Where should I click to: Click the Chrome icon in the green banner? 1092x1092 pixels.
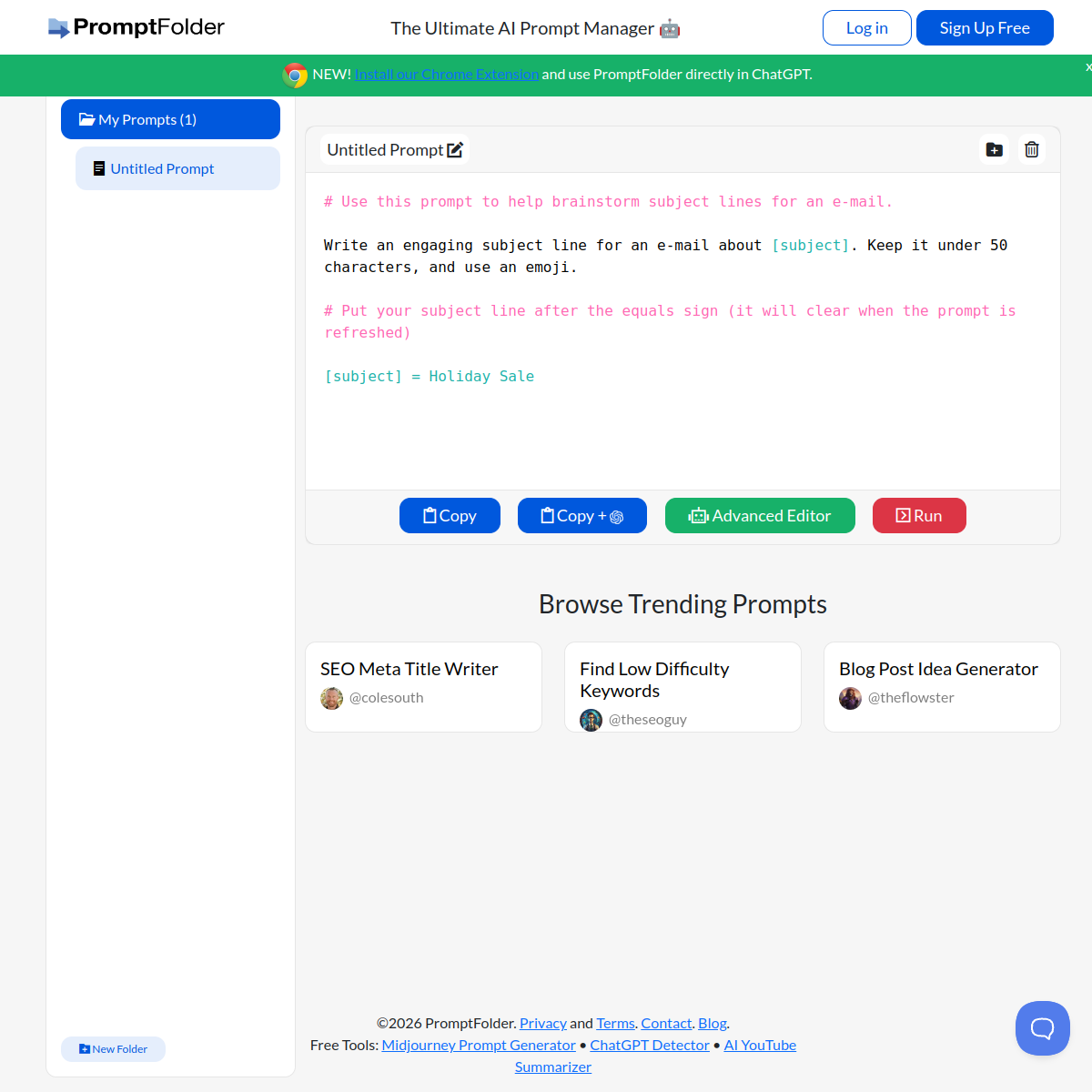point(295,75)
